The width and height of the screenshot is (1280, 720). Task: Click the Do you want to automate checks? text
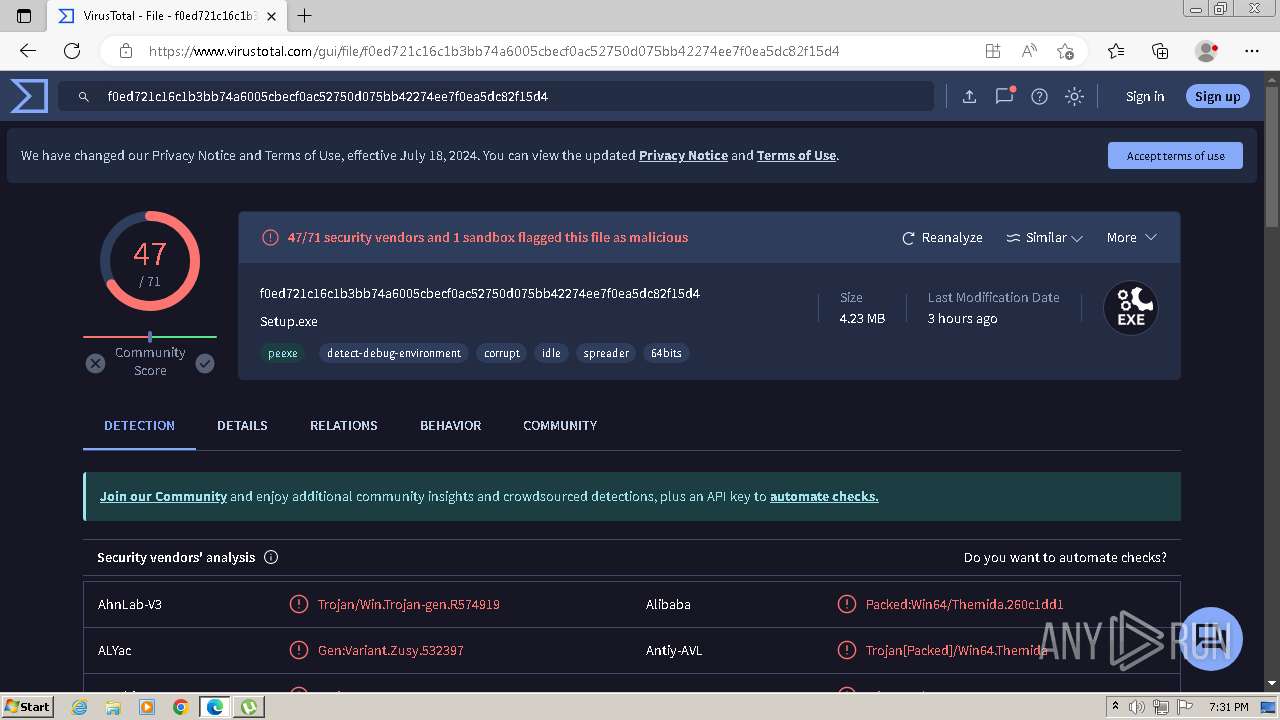1065,557
